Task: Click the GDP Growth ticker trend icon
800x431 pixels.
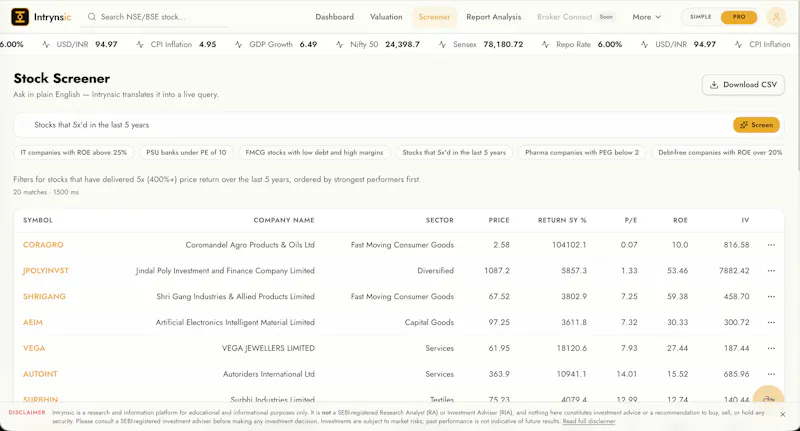Action: point(238,44)
